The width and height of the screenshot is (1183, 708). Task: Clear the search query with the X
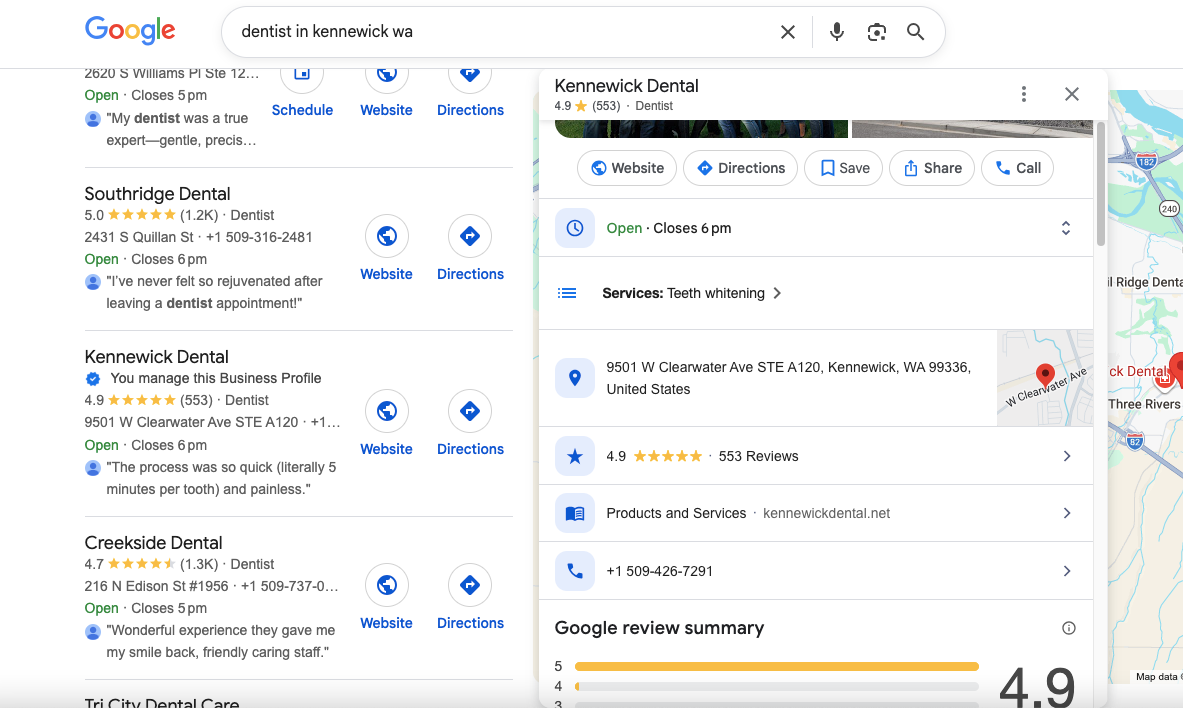click(x=788, y=32)
